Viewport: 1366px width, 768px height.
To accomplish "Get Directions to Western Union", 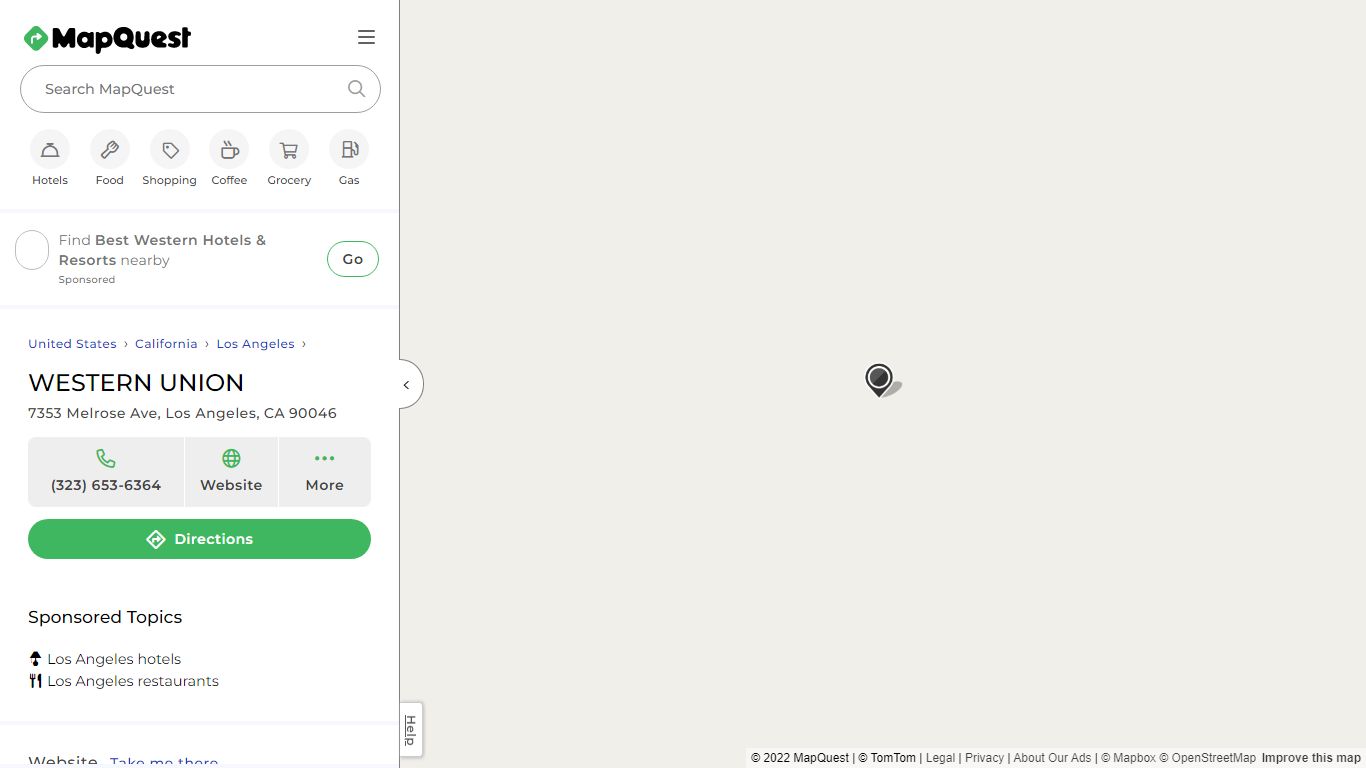I will click(x=199, y=539).
